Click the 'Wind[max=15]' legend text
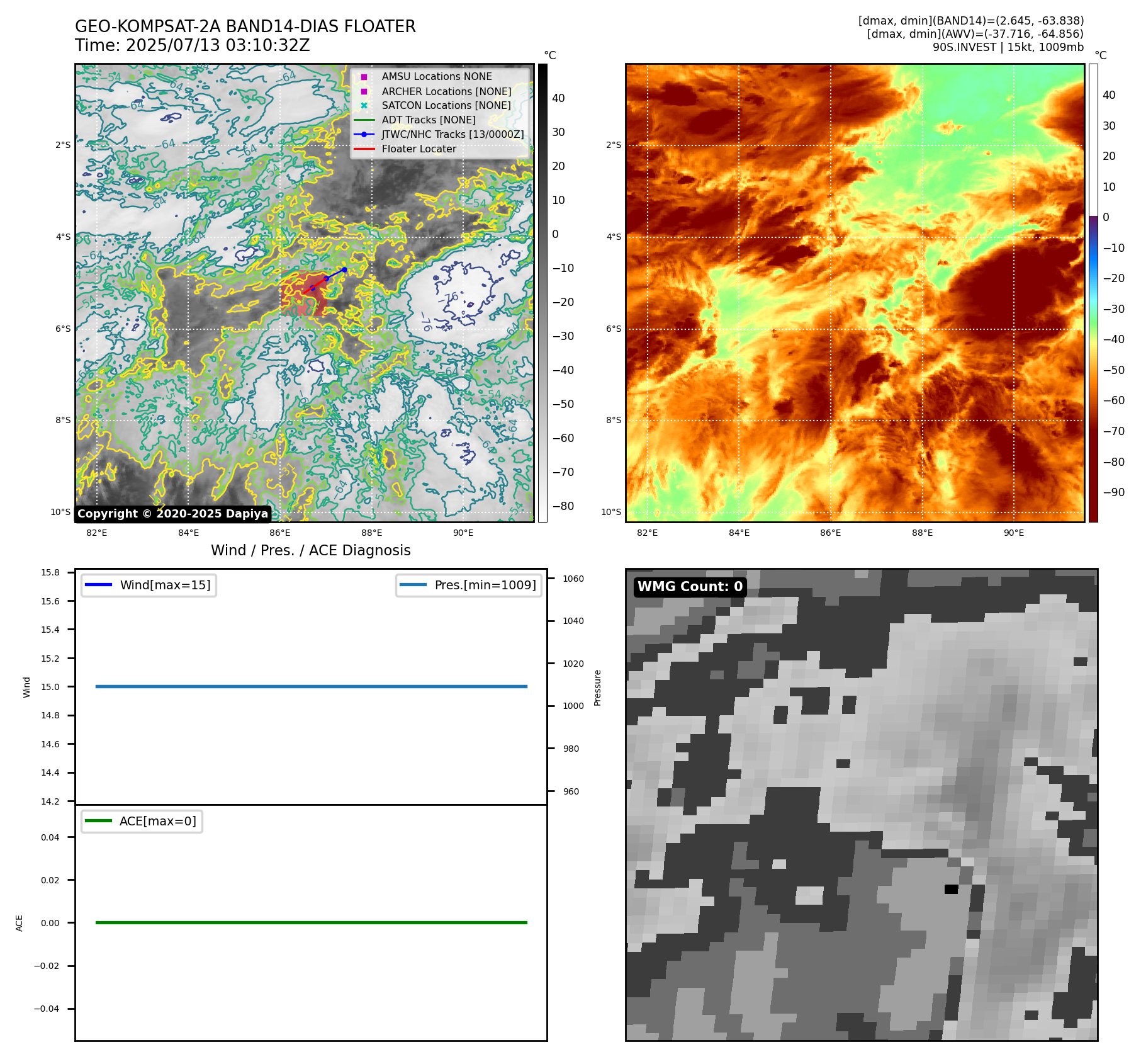Screen dimensions: 1141x1064 (x=166, y=585)
